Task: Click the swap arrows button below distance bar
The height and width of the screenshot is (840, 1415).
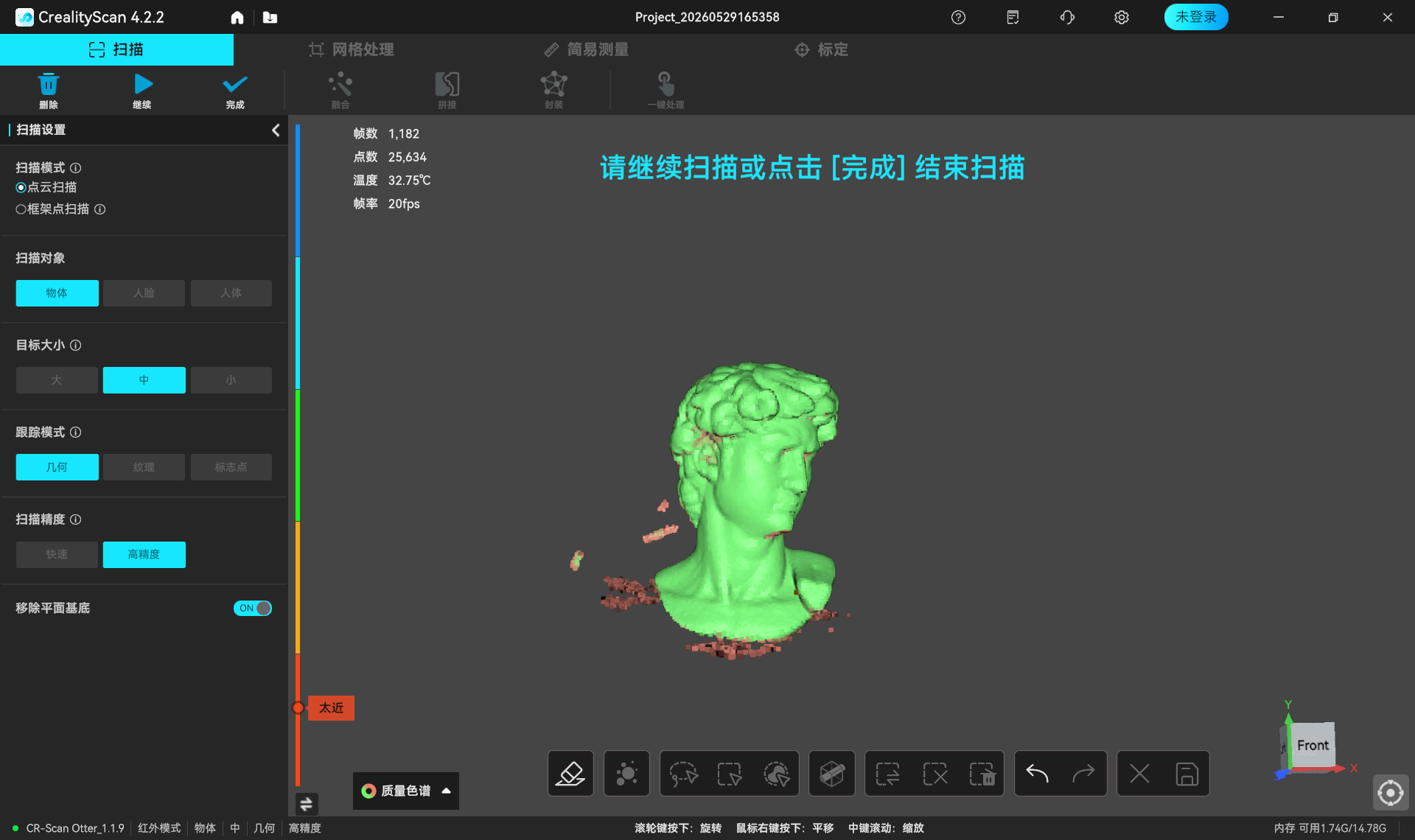Action: point(306,804)
